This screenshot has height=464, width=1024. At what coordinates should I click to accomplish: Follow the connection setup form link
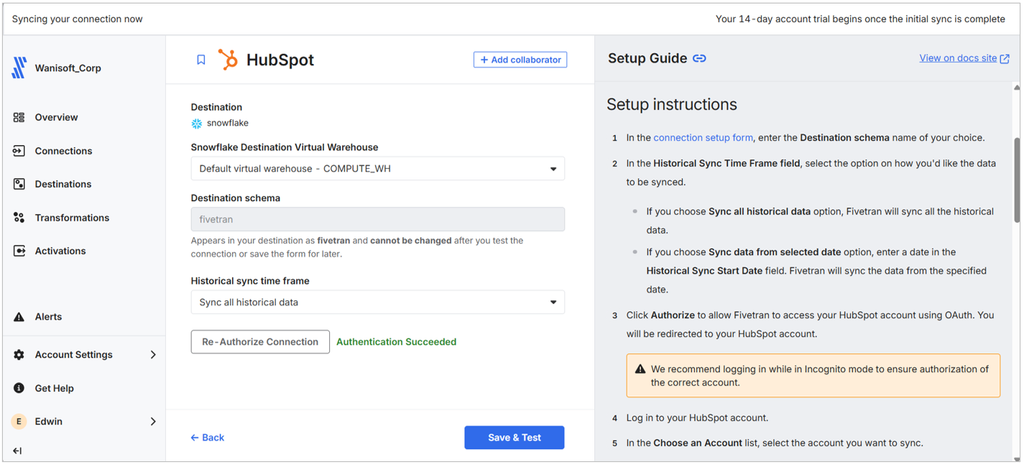pyautogui.click(x=703, y=138)
